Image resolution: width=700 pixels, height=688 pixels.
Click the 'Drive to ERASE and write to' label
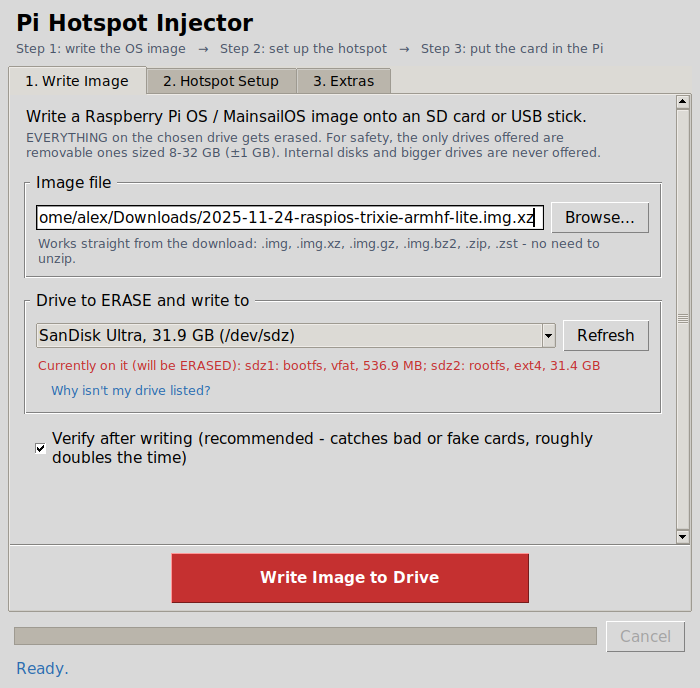142,300
